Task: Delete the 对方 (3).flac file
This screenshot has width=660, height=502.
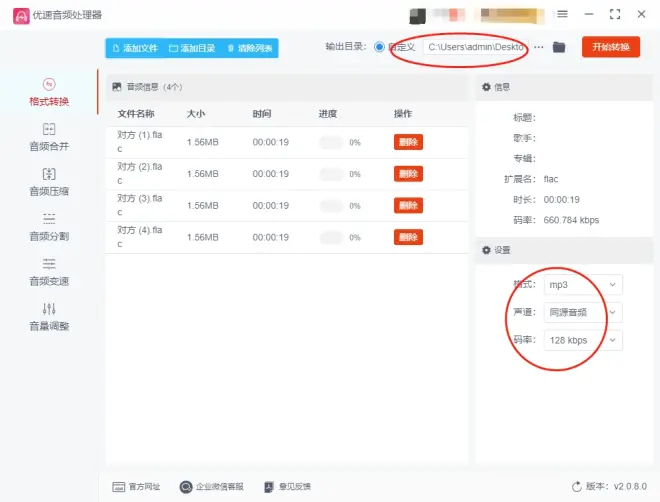Action: (408, 206)
